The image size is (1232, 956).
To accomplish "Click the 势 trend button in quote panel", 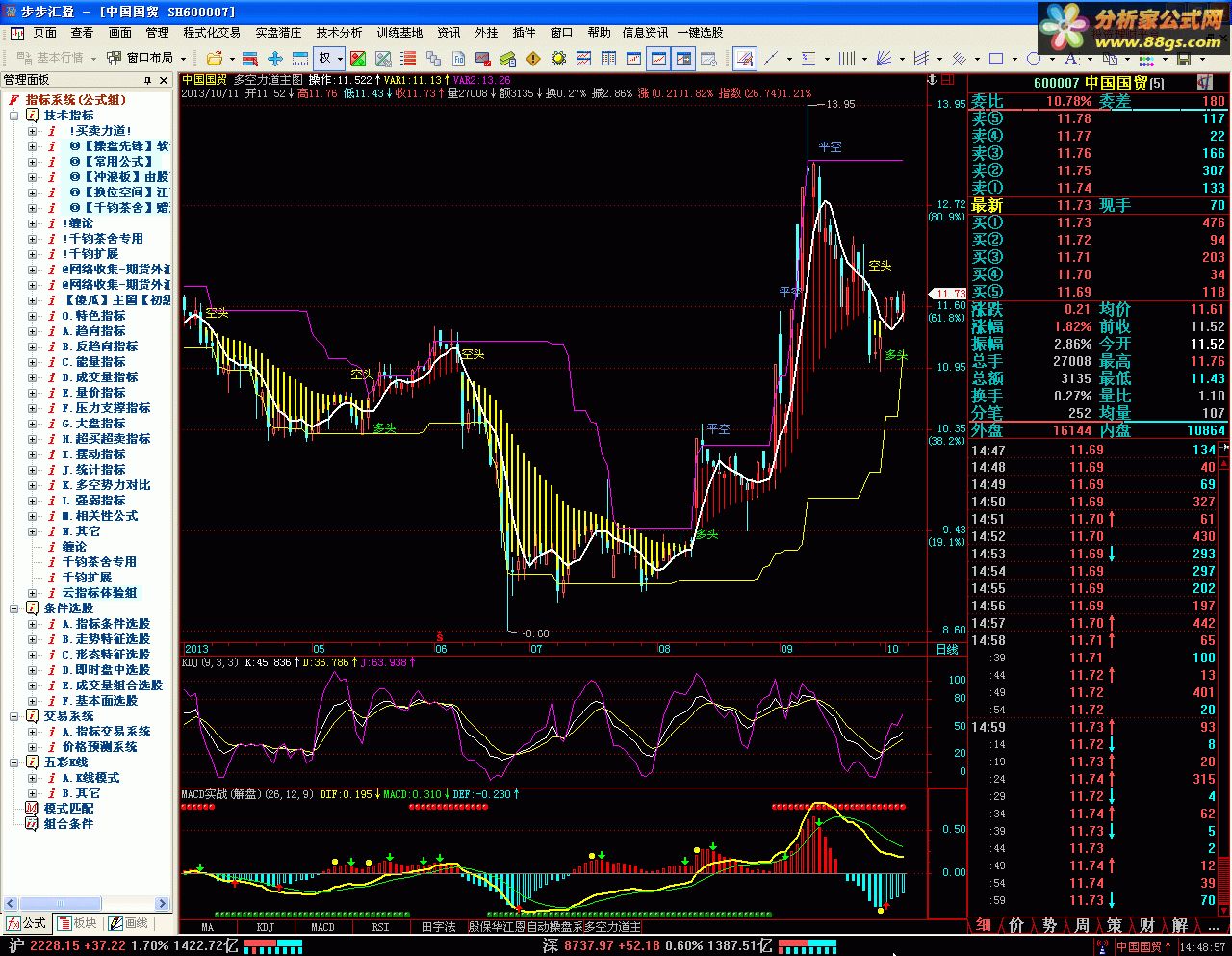I will point(1049,925).
